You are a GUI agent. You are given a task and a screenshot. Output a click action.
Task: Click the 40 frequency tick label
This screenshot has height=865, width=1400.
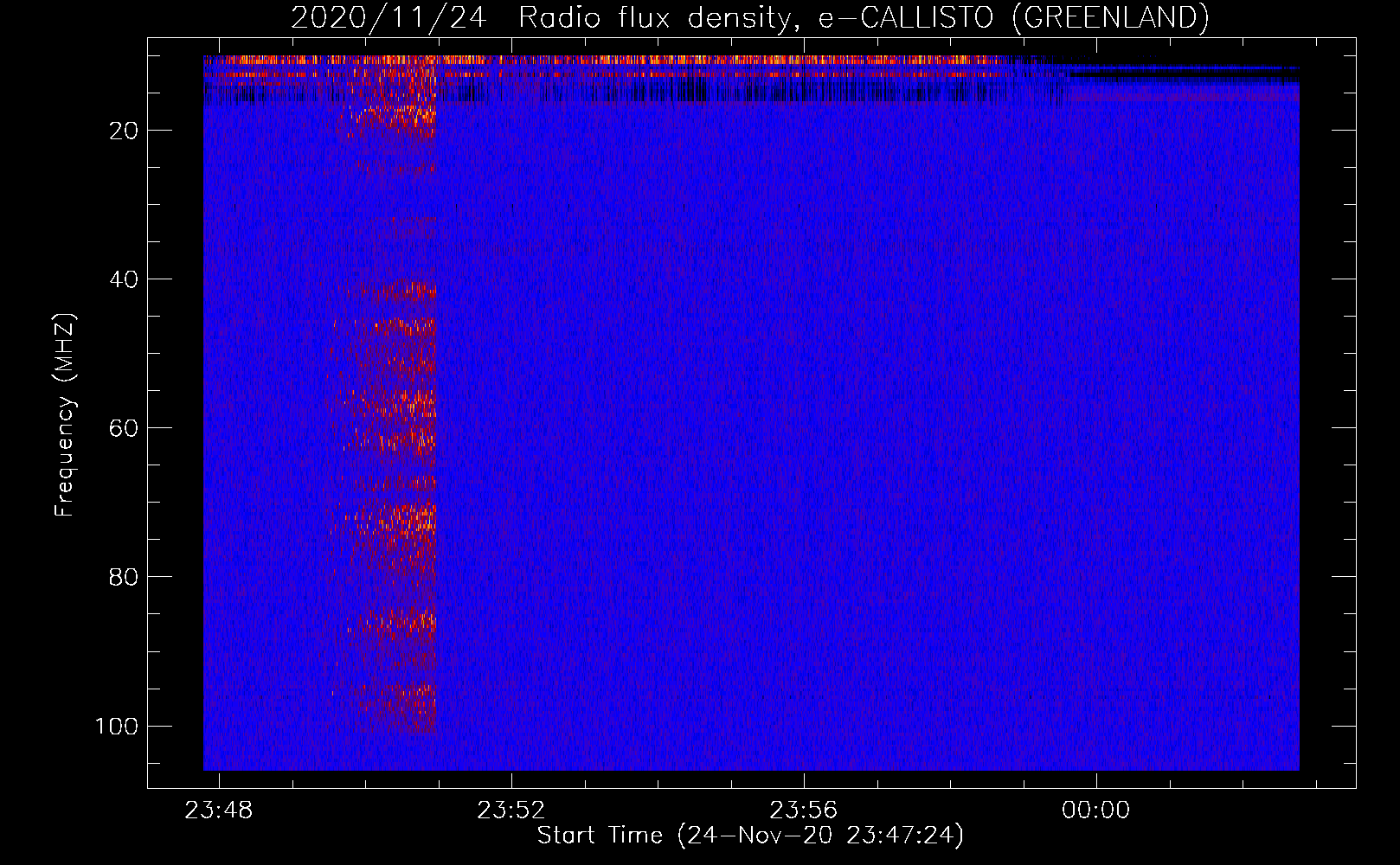click(x=124, y=279)
